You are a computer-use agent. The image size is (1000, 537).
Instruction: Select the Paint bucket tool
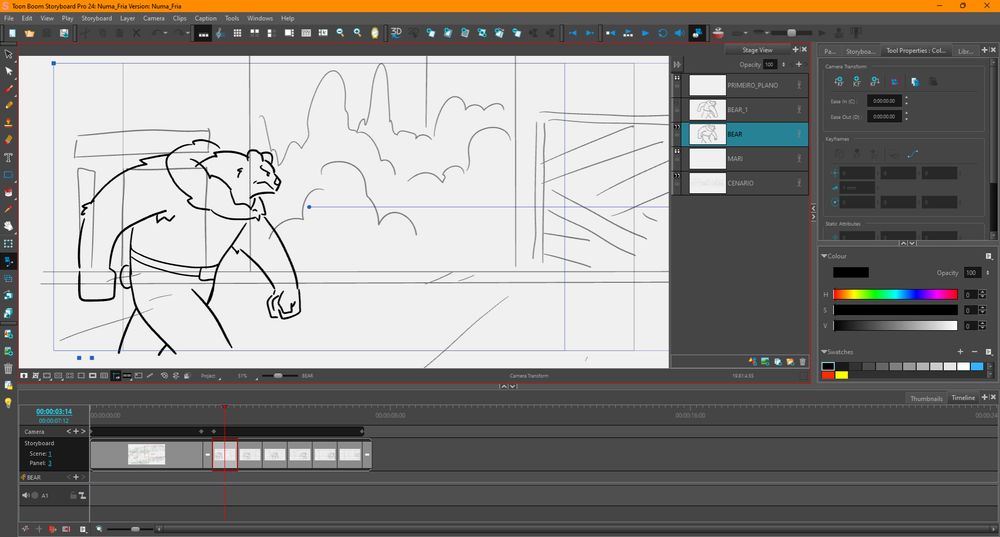point(8,192)
